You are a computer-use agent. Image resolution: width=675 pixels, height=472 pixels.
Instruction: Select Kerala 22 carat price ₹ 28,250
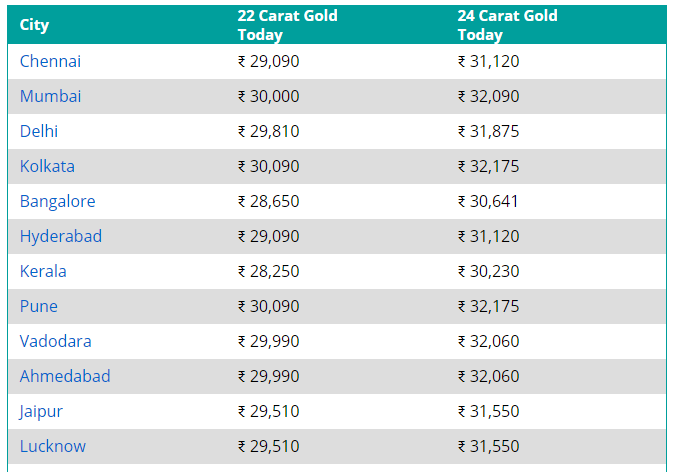pyautogui.click(x=269, y=271)
